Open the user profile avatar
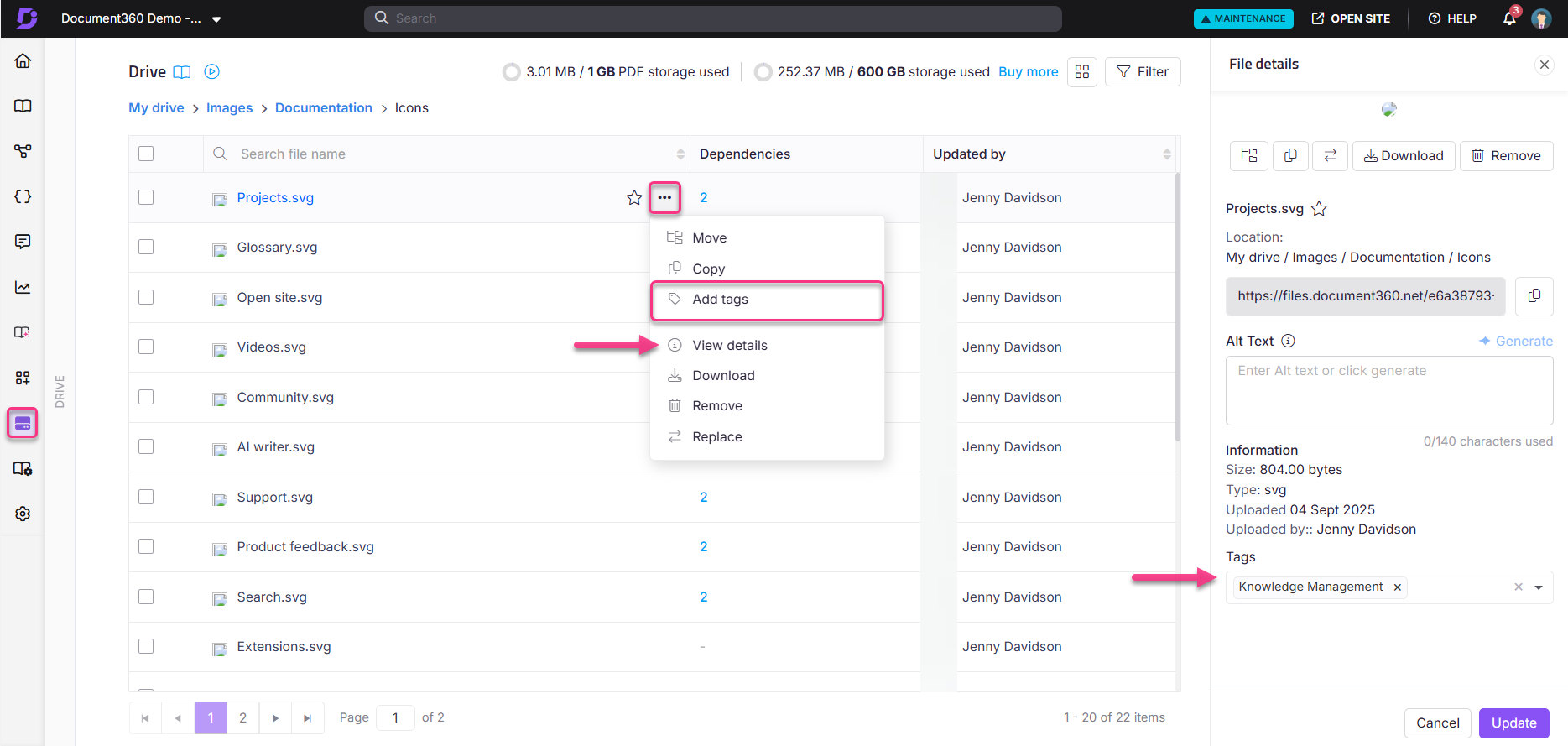The height and width of the screenshot is (746, 1568). click(1541, 18)
